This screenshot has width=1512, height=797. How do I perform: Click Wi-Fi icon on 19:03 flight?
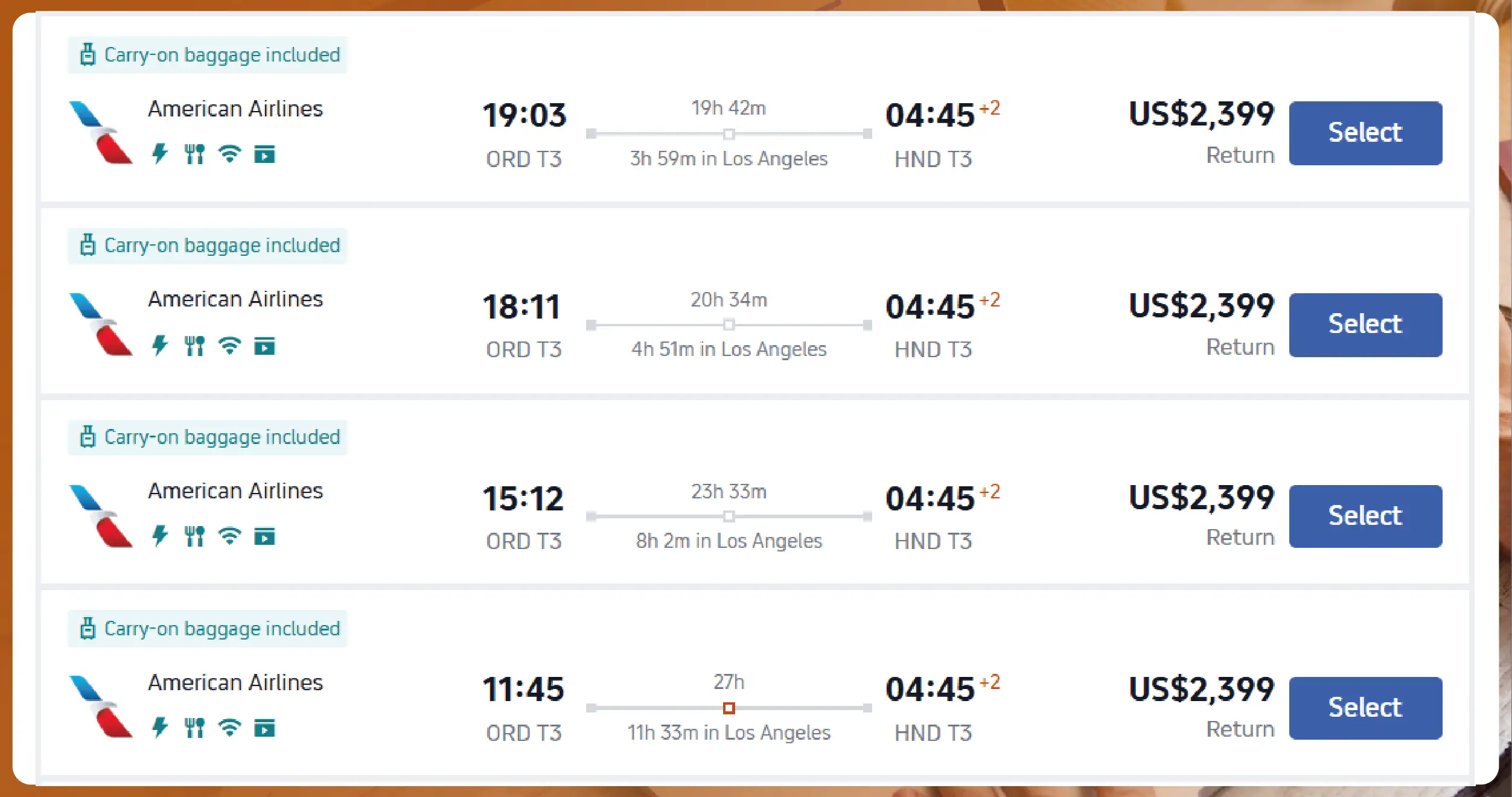point(229,154)
